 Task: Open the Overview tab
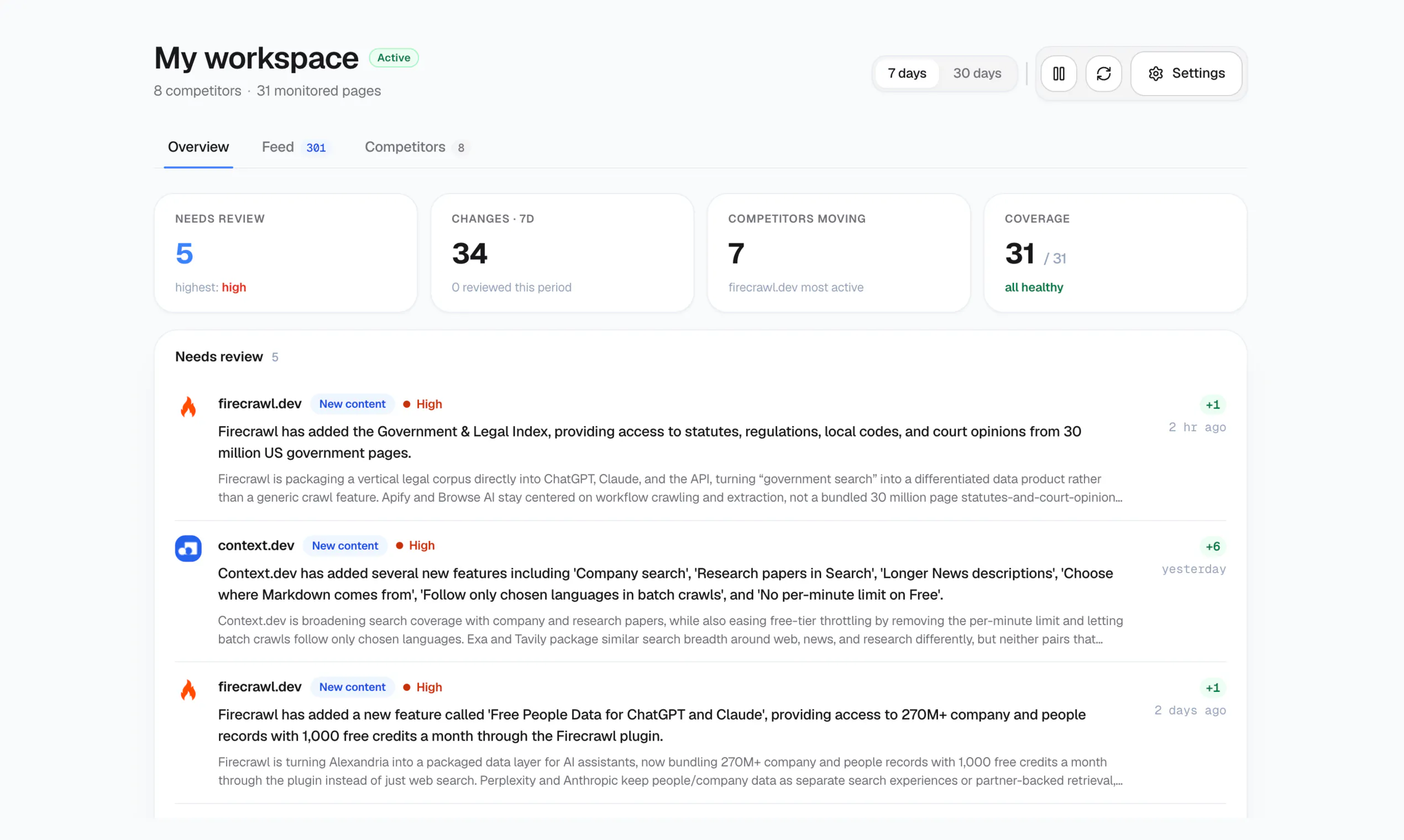click(198, 147)
